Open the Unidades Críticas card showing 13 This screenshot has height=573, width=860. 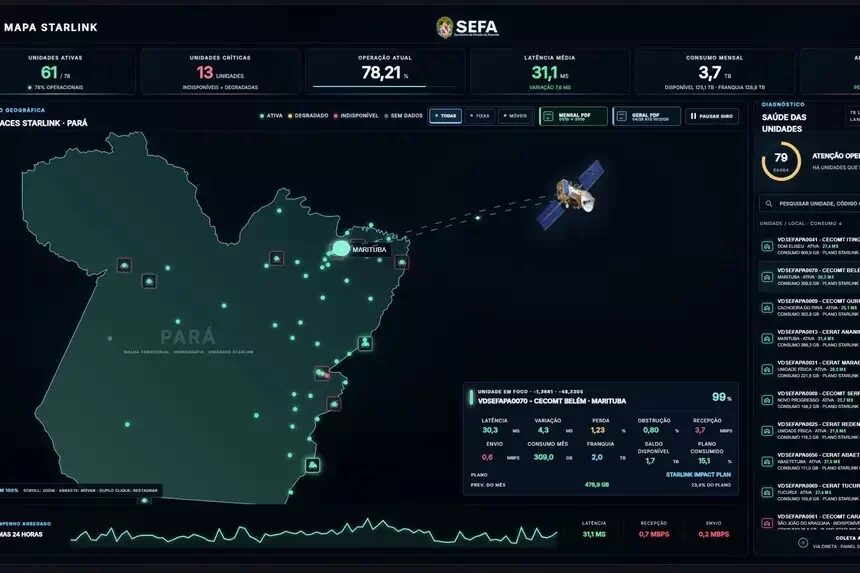(220, 72)
